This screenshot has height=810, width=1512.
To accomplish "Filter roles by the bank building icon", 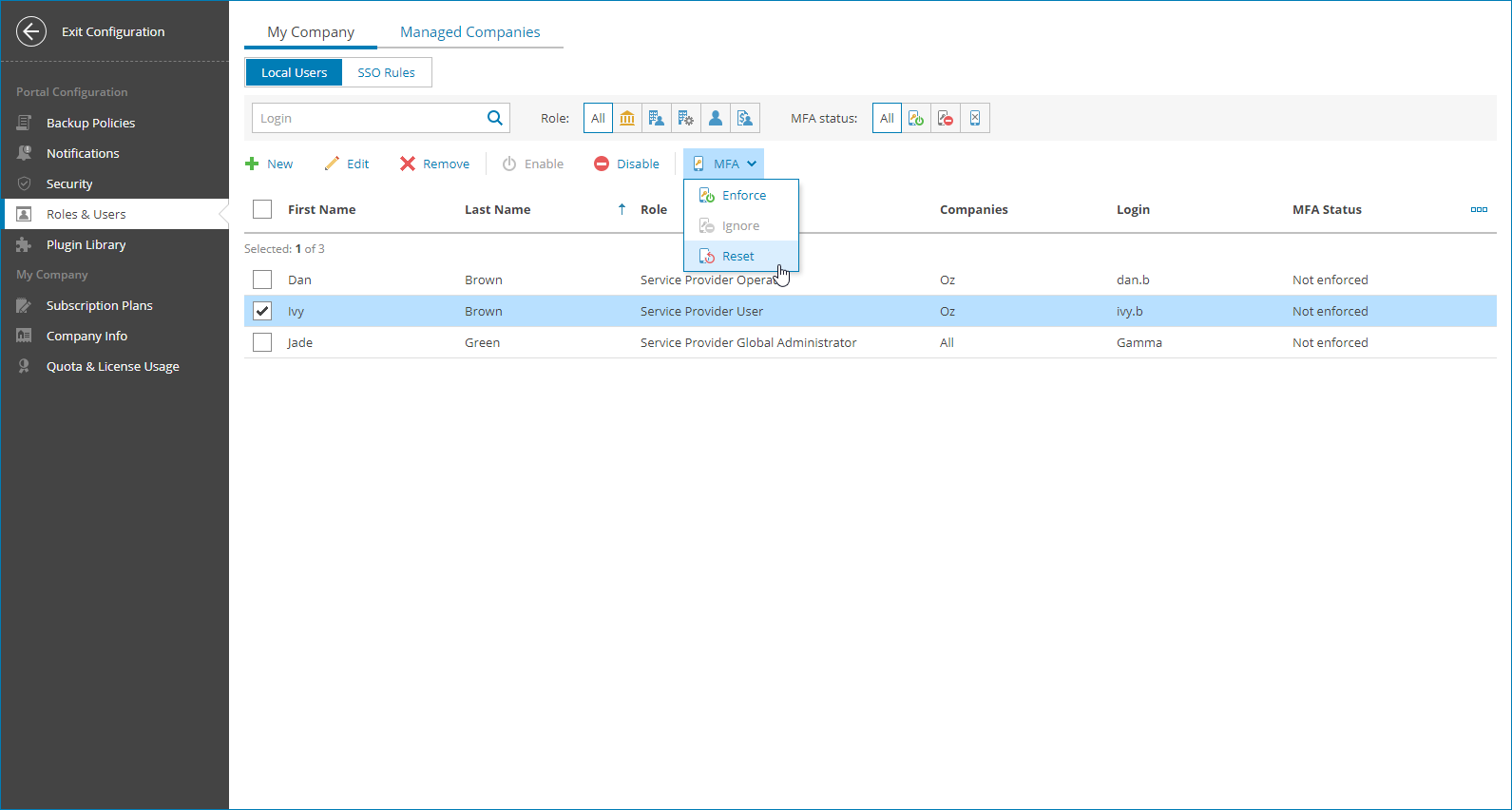I will 627,118.
